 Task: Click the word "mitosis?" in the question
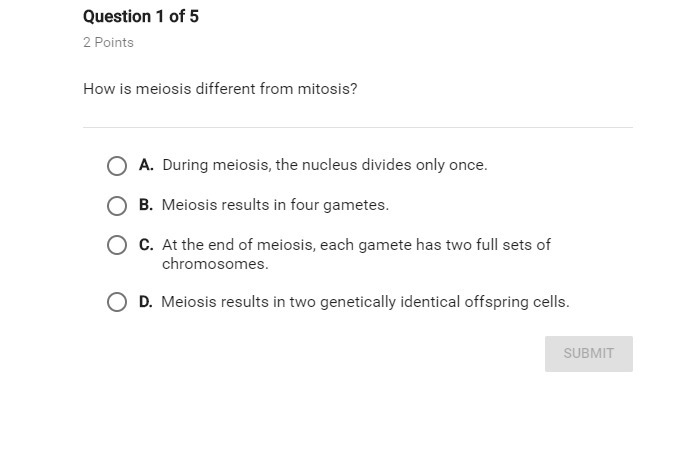click(327, 89)
